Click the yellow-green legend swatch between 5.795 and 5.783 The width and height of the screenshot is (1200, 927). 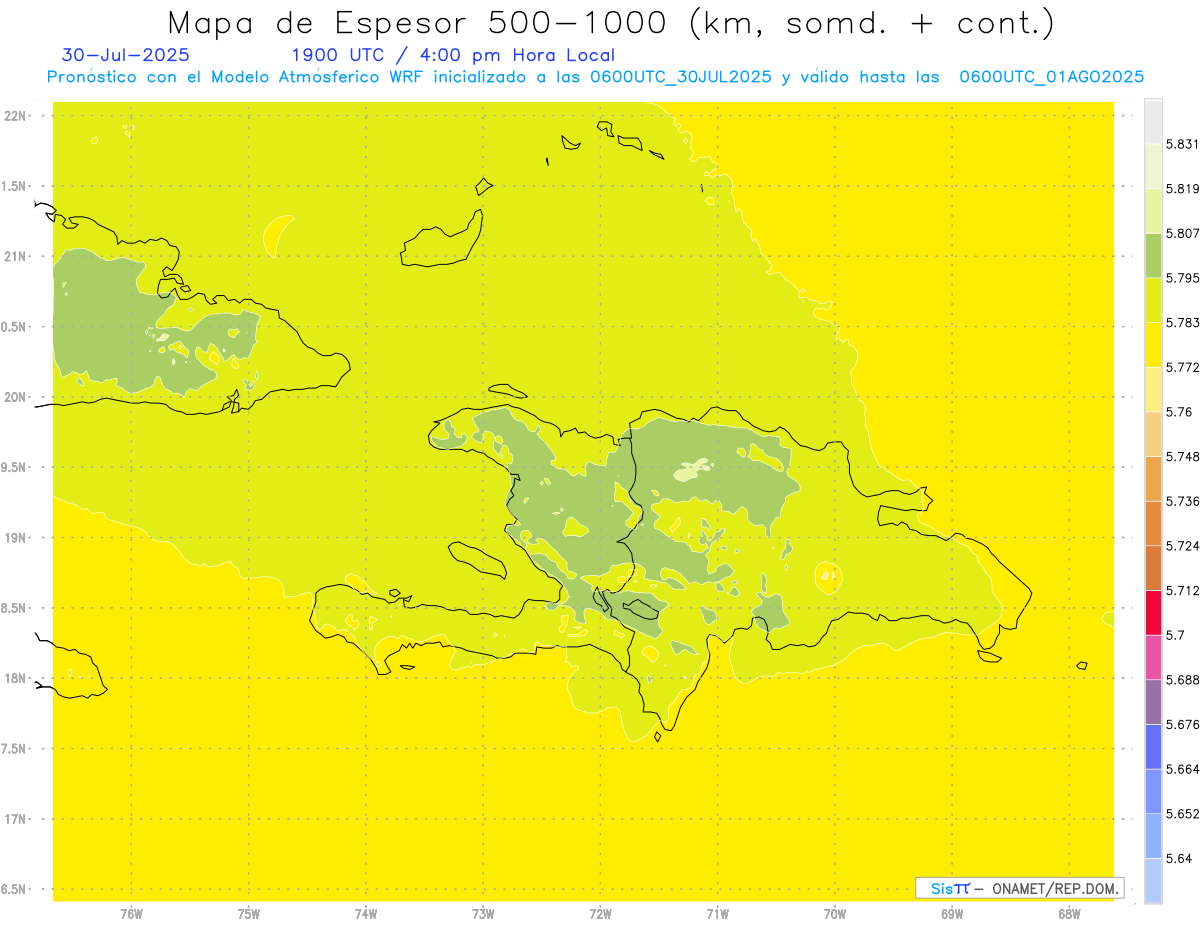click(1153, 300)
